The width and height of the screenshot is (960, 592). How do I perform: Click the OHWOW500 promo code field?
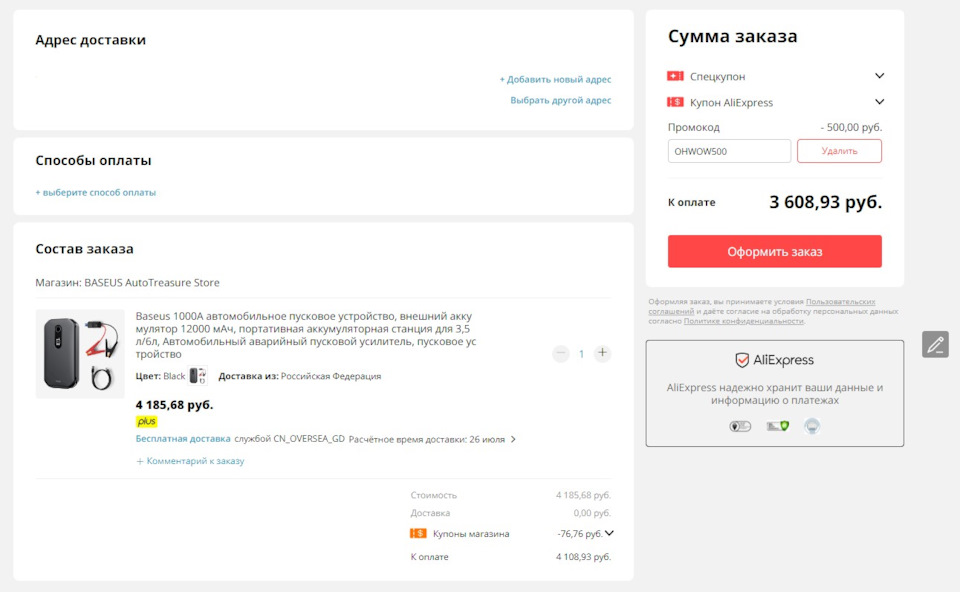727,150
